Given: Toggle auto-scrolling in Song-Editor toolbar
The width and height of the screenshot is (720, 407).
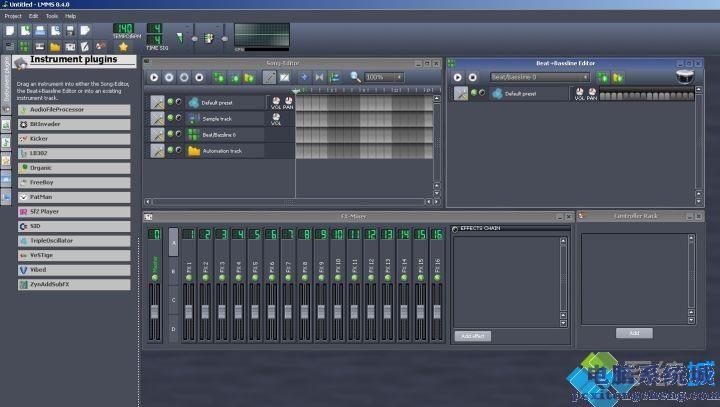Looking at the screenshot, I should pos(304,77).
